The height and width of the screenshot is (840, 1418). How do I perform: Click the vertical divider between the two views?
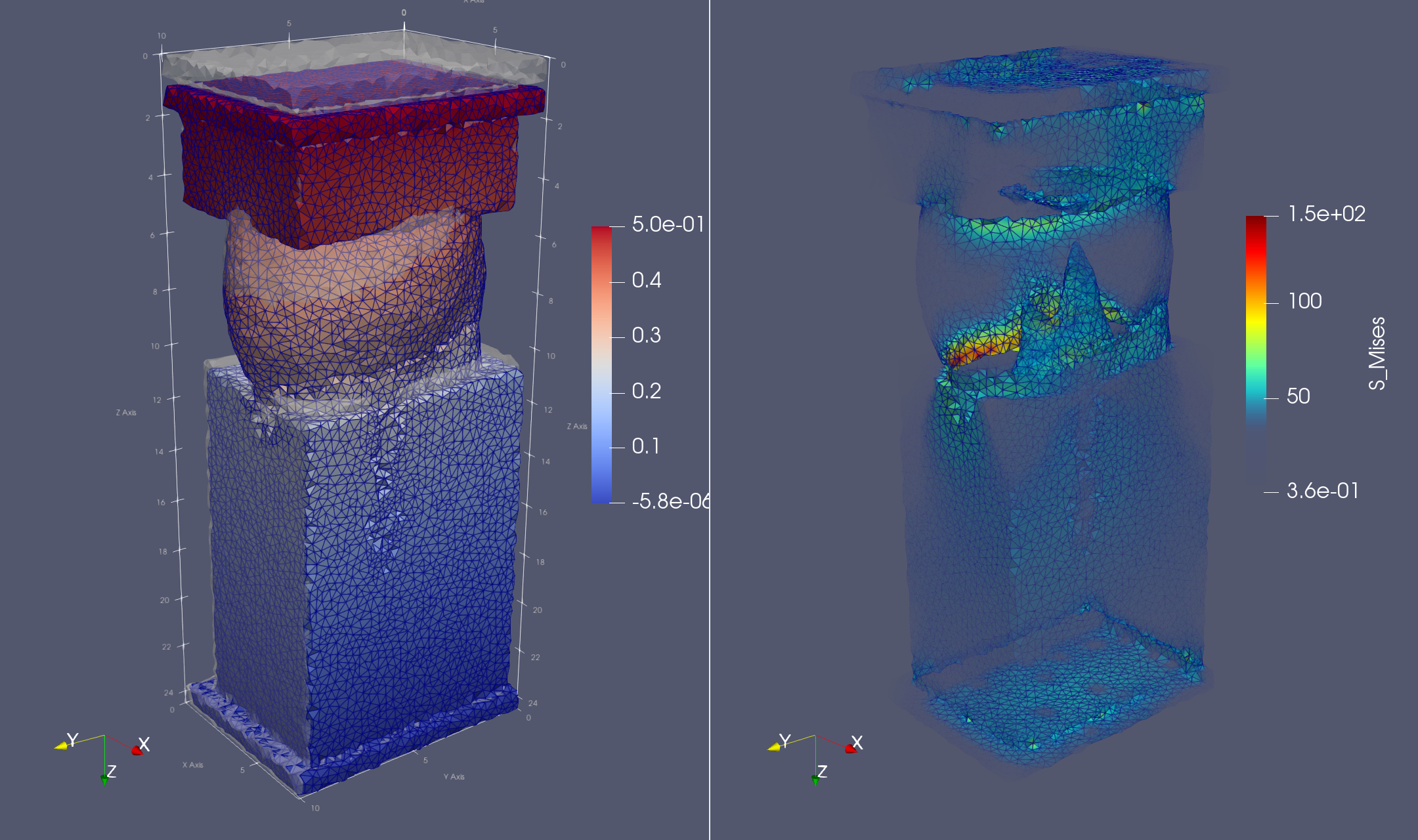click(x=710, y=420)
